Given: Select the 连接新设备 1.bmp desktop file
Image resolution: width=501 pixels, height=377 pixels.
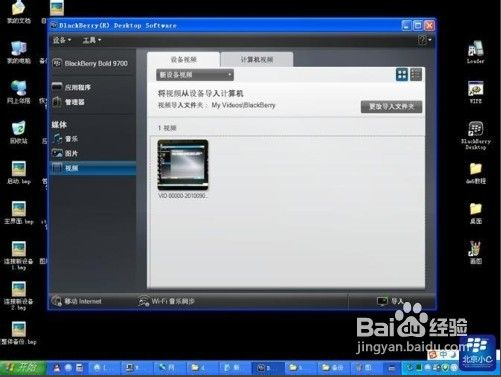Looking at the screenshot, I should 19,255.
